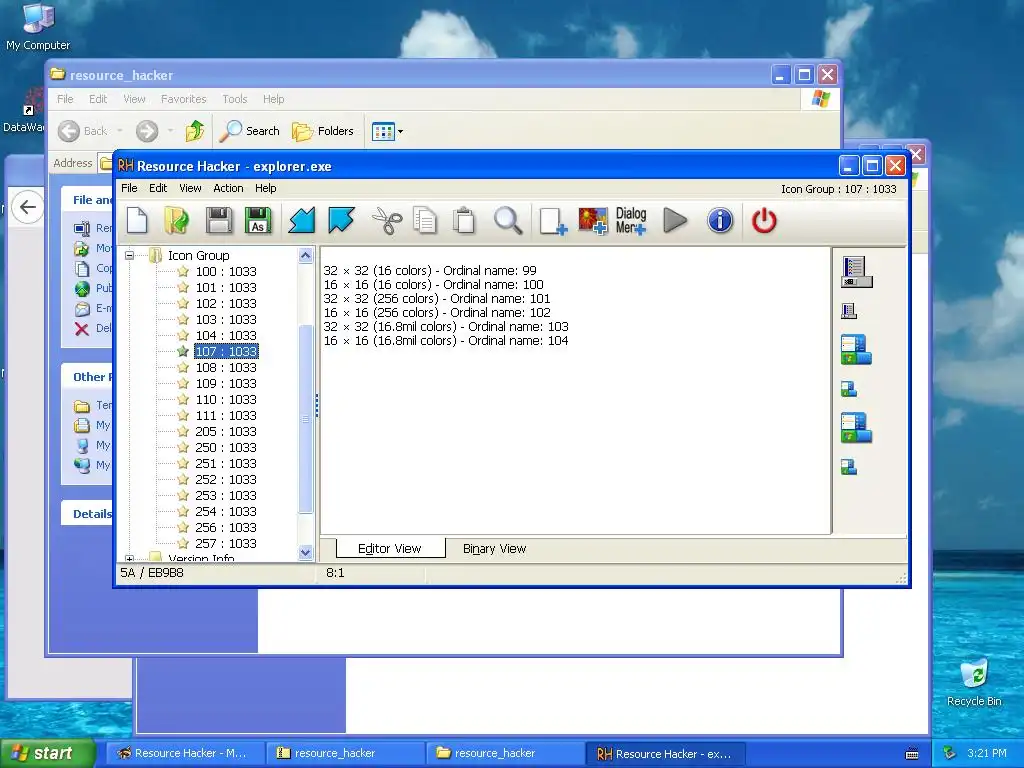The width and height of the screenshot is (1024, 768).
Task: Click the Back button in Explorer window
Action: pos(82,131)
